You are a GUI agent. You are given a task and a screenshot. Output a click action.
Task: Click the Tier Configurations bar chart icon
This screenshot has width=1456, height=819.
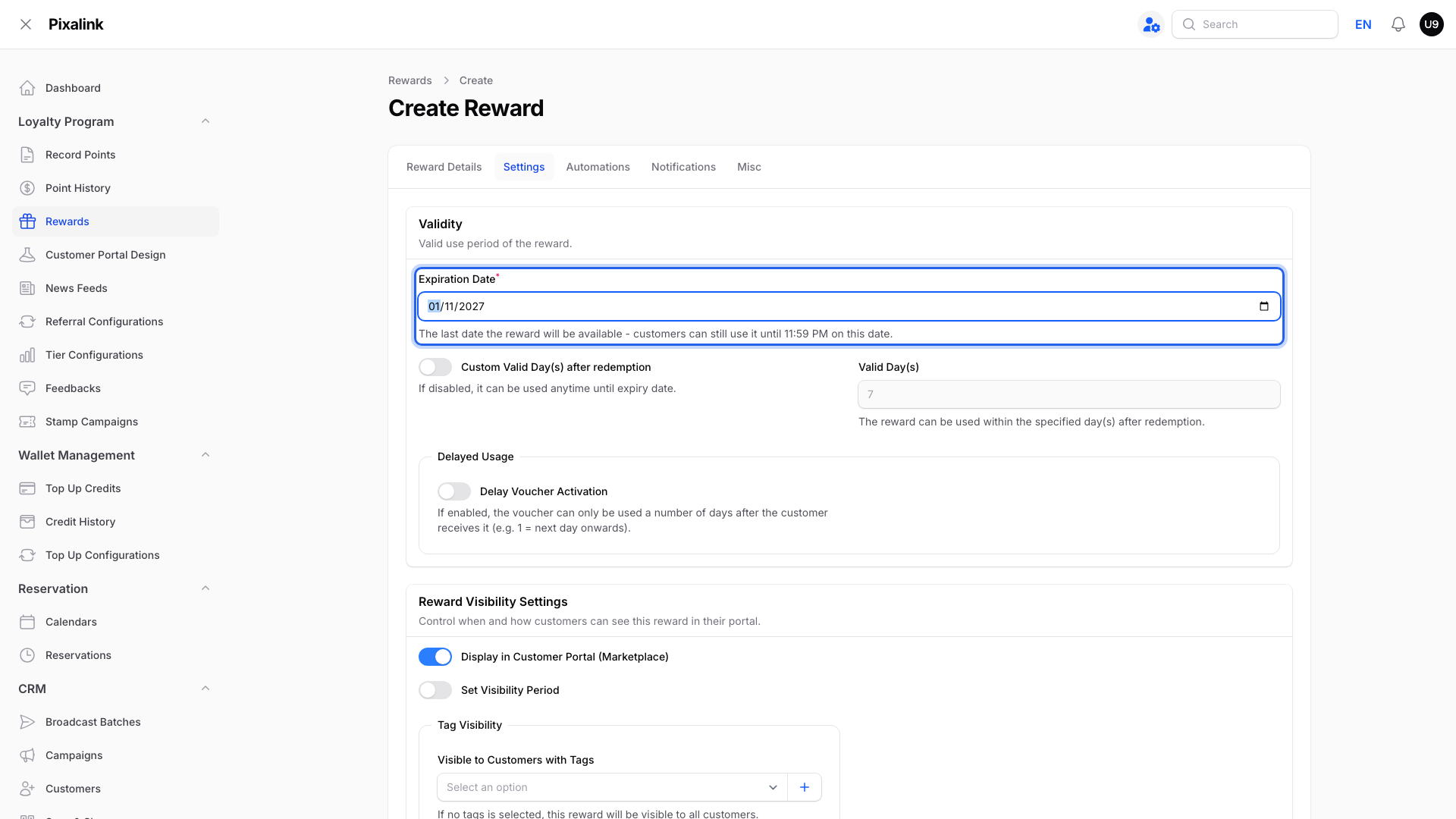point(27,355)
